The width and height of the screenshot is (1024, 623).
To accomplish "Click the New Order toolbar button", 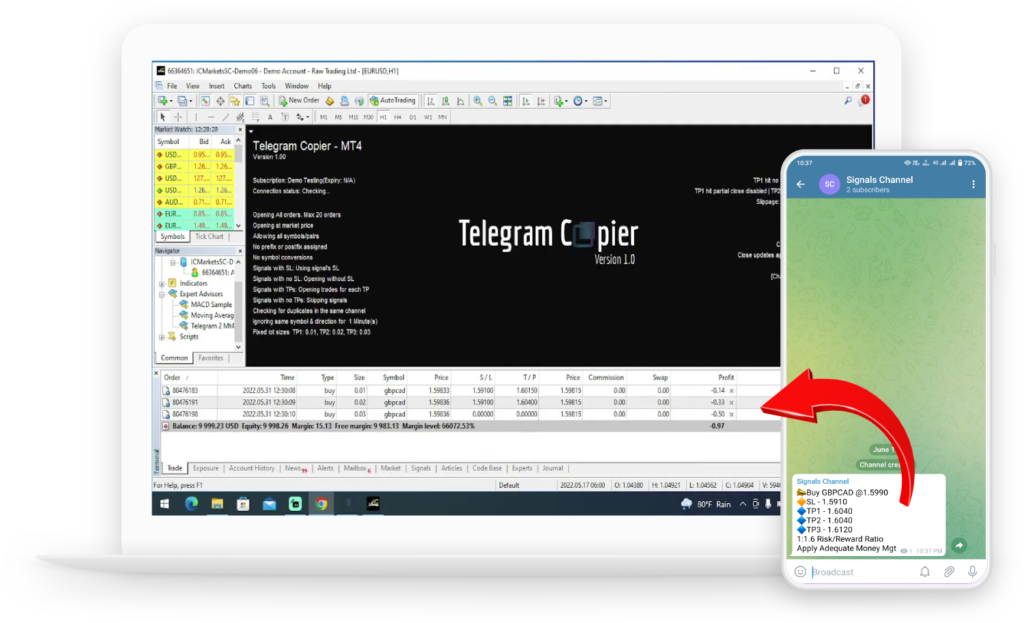I will [299, 101].
